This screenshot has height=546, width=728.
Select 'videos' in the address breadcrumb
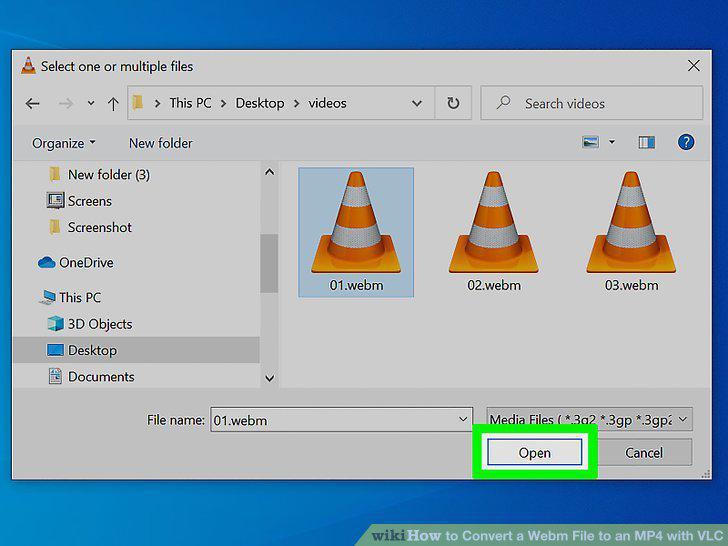(327, 103)
